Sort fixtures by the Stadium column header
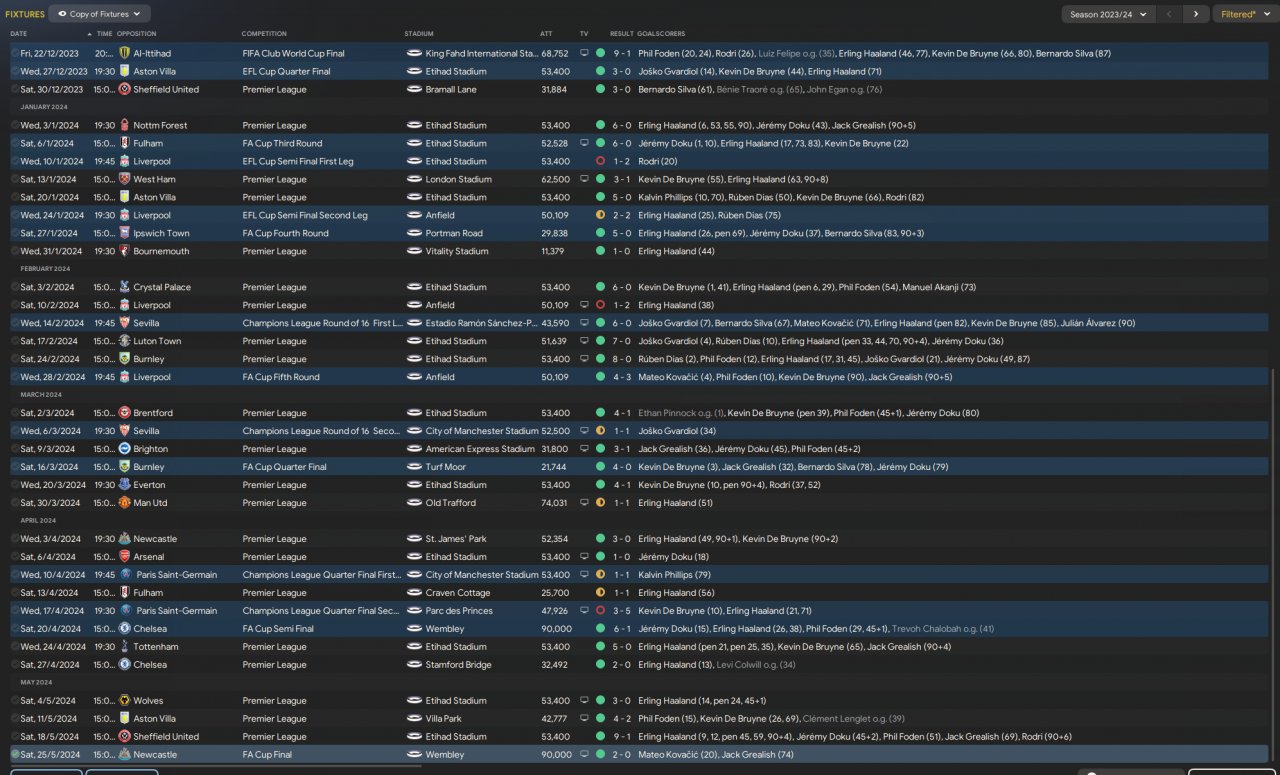The width and height of the screenshot is (1280, 775). click(x=419, y=34)
